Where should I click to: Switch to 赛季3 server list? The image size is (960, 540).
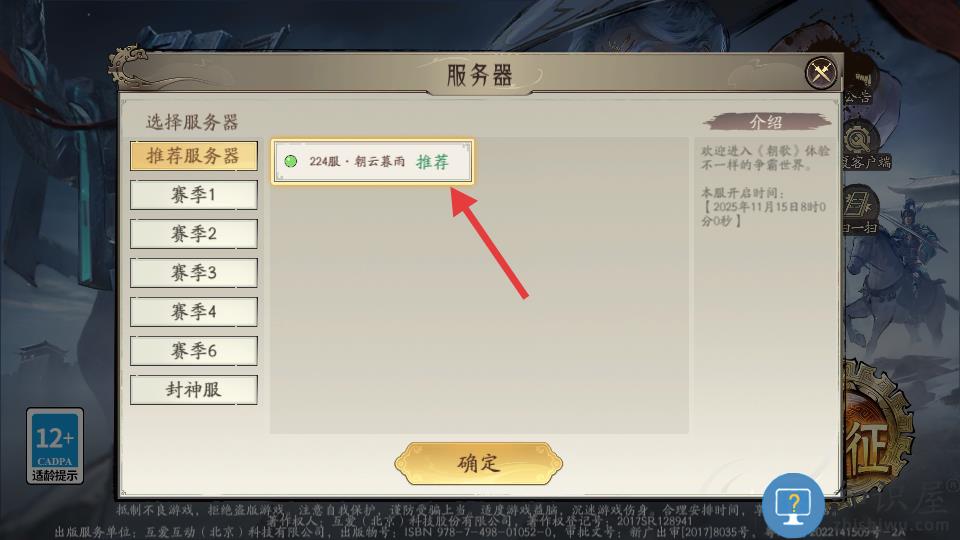coord(193,272)
